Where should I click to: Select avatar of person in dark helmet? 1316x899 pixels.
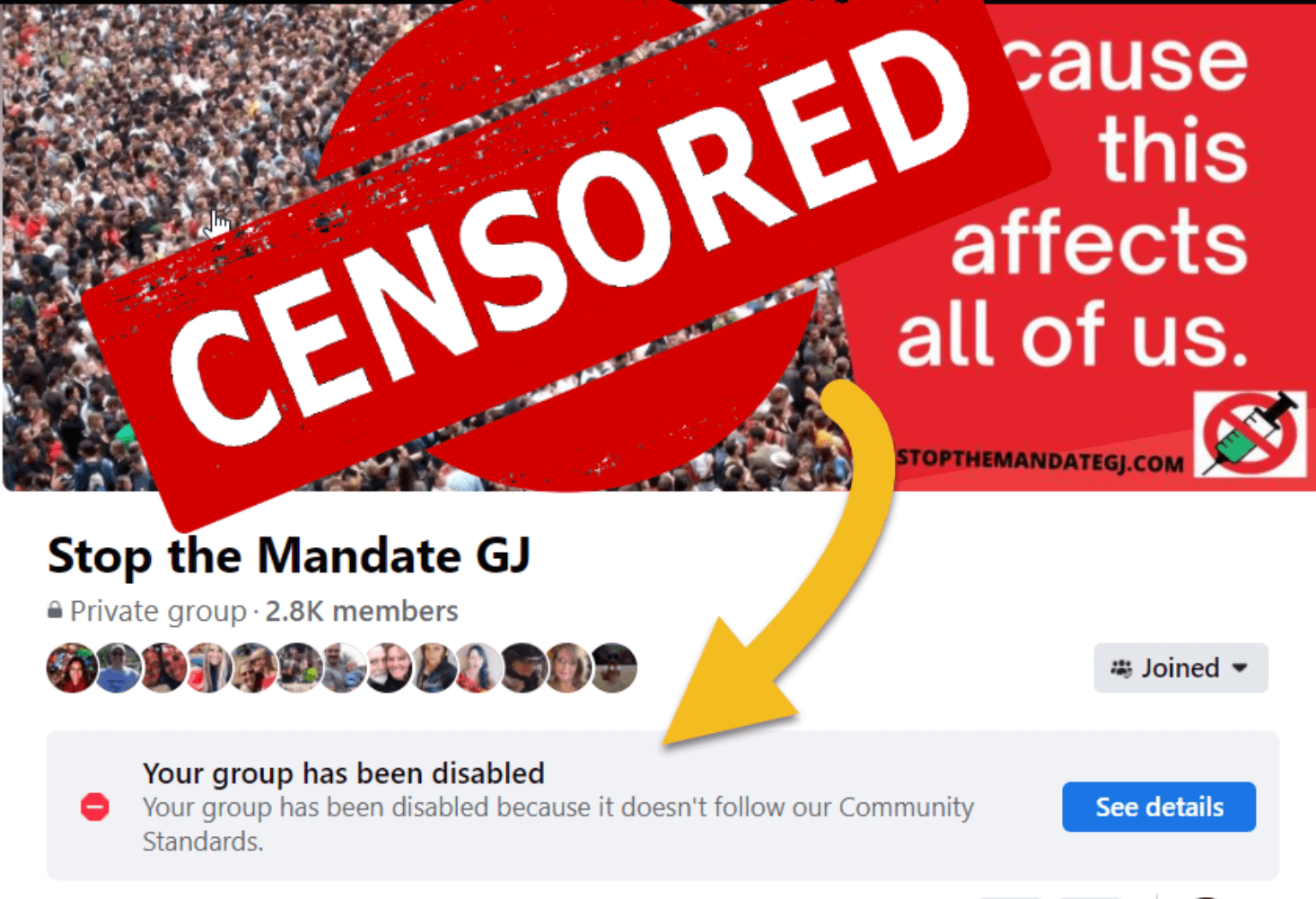click(524, 668)
